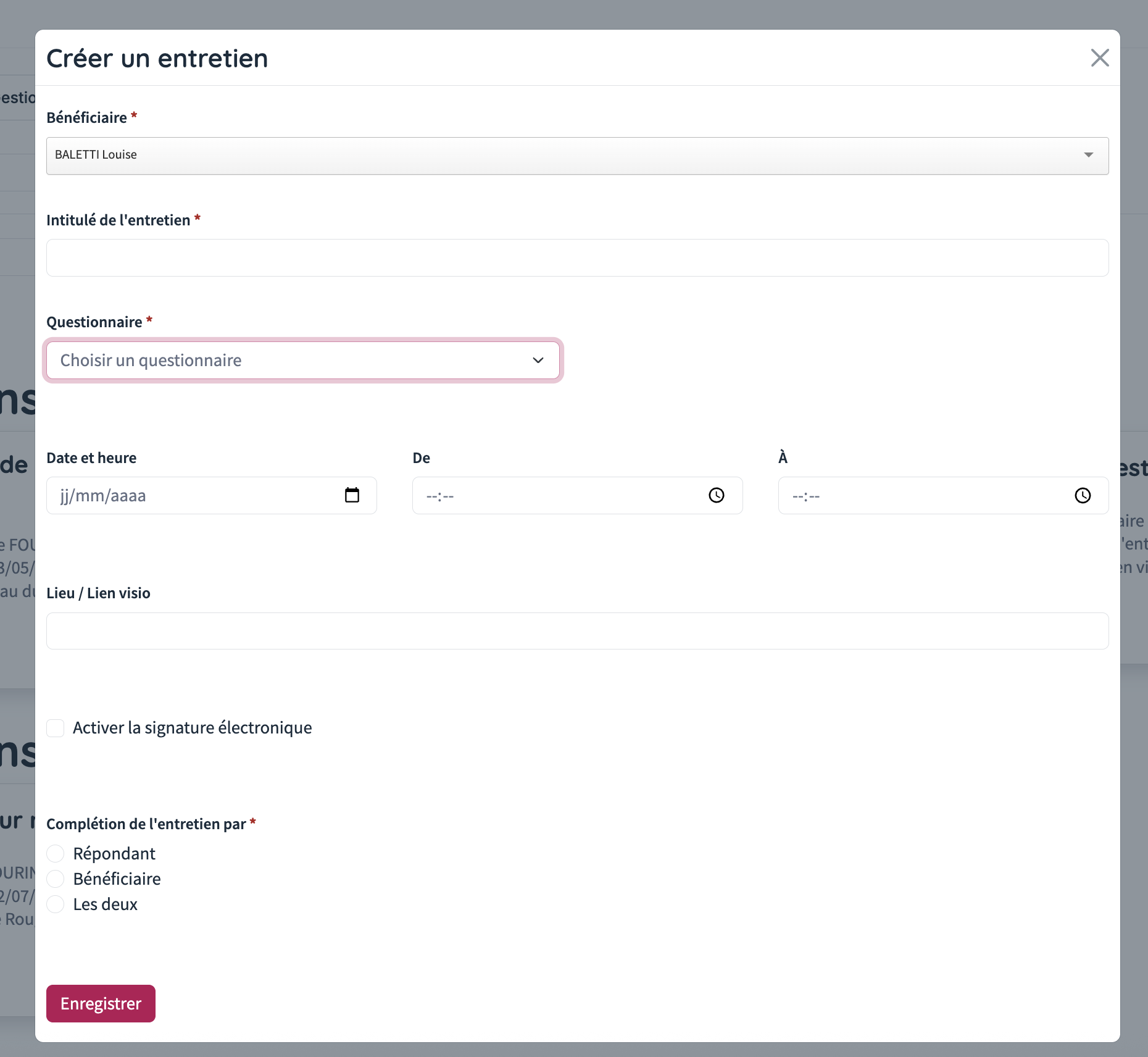This screenshot has width=1148, height=1057.
Task: Click the clock icon in De field
Action: (x=716, y=495)
